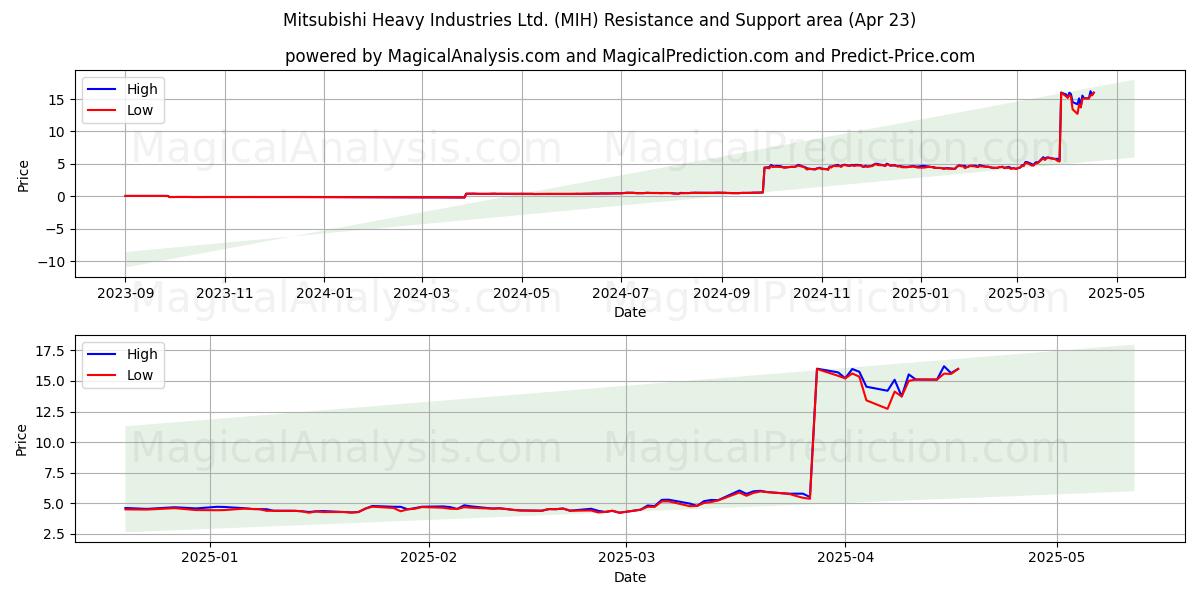Click the '2025-01' tick on the lower x-axis
1200x600 pixels.
[x=211, y=558]
